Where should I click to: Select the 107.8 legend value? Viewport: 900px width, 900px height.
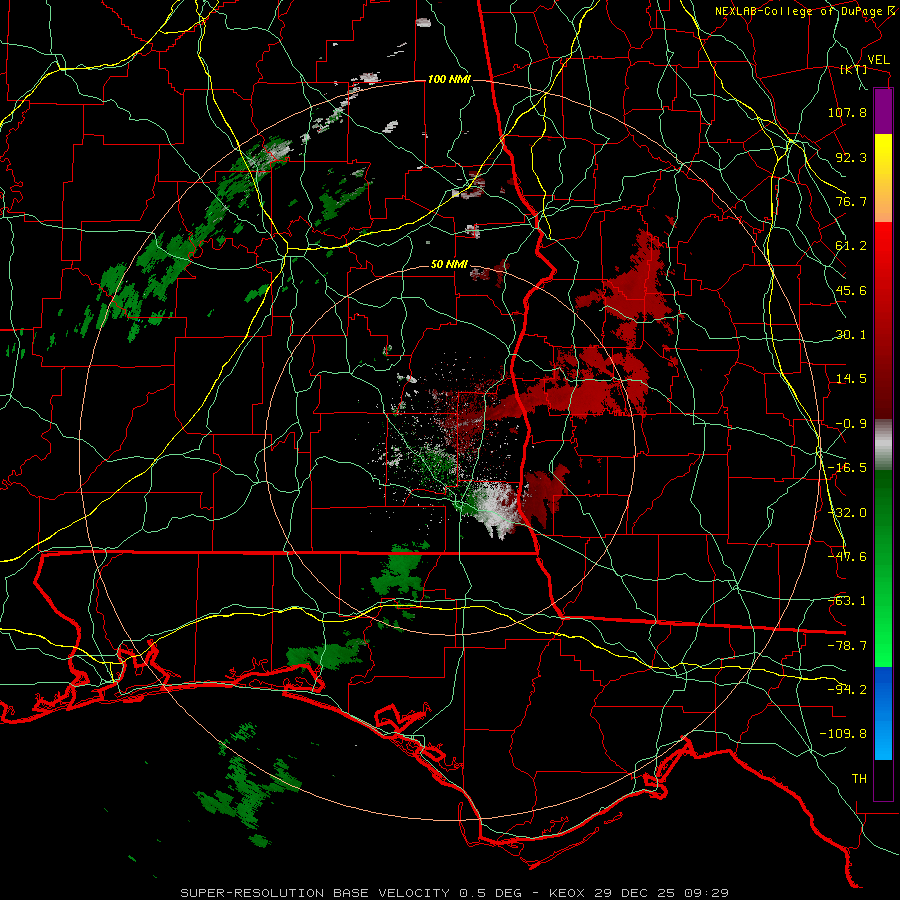coord(847,112)
